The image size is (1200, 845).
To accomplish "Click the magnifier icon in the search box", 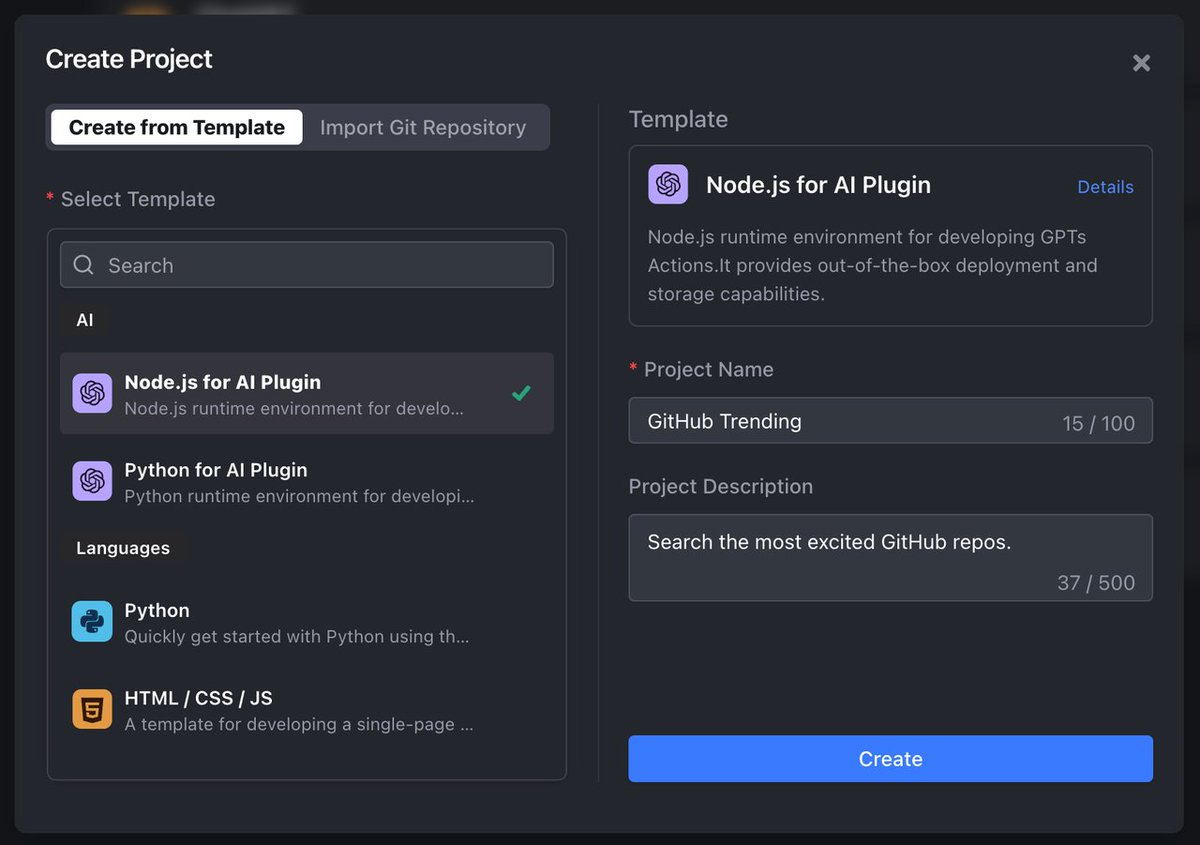I will tap(84, 265).
